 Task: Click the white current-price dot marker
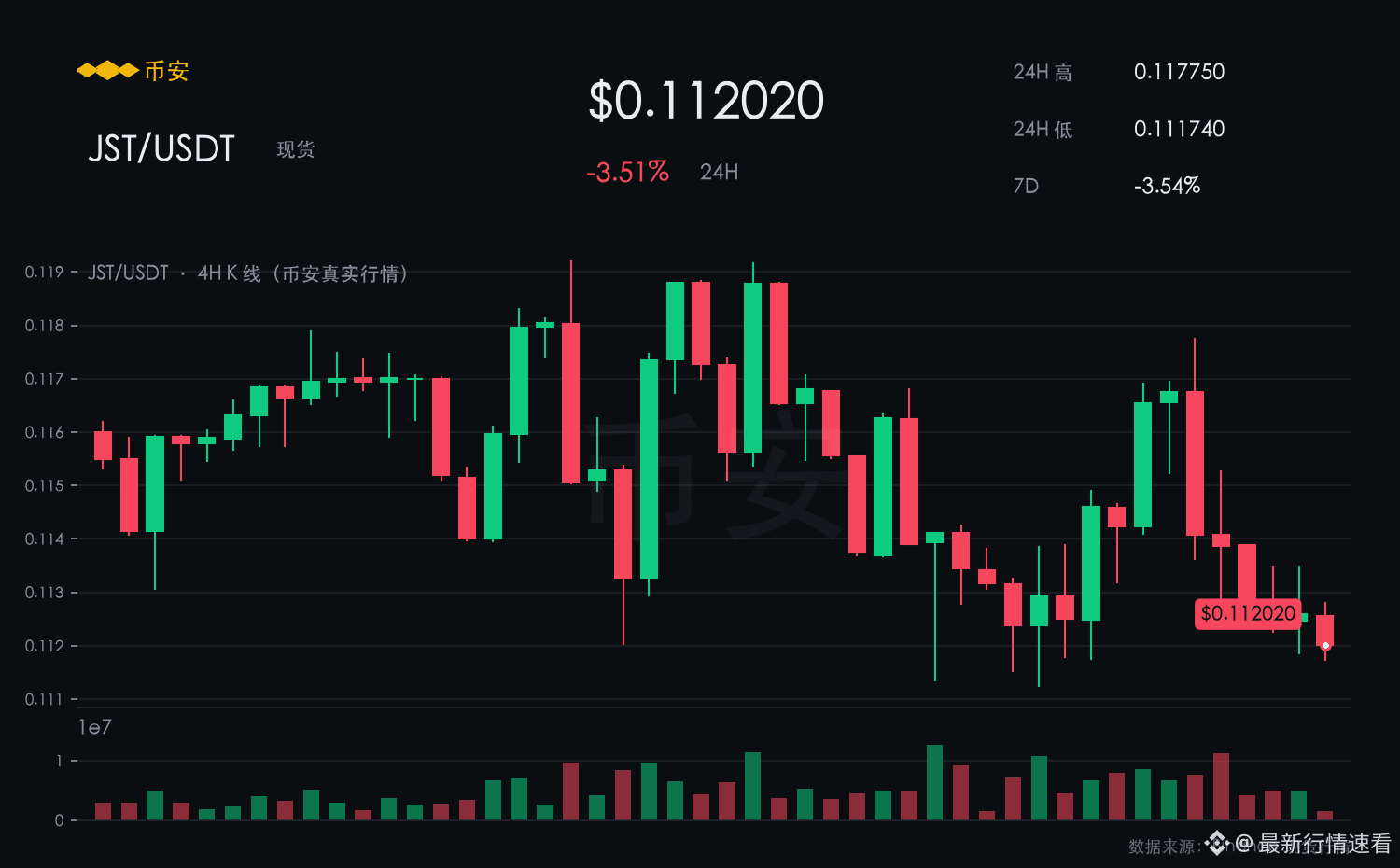click(1325, 646)
